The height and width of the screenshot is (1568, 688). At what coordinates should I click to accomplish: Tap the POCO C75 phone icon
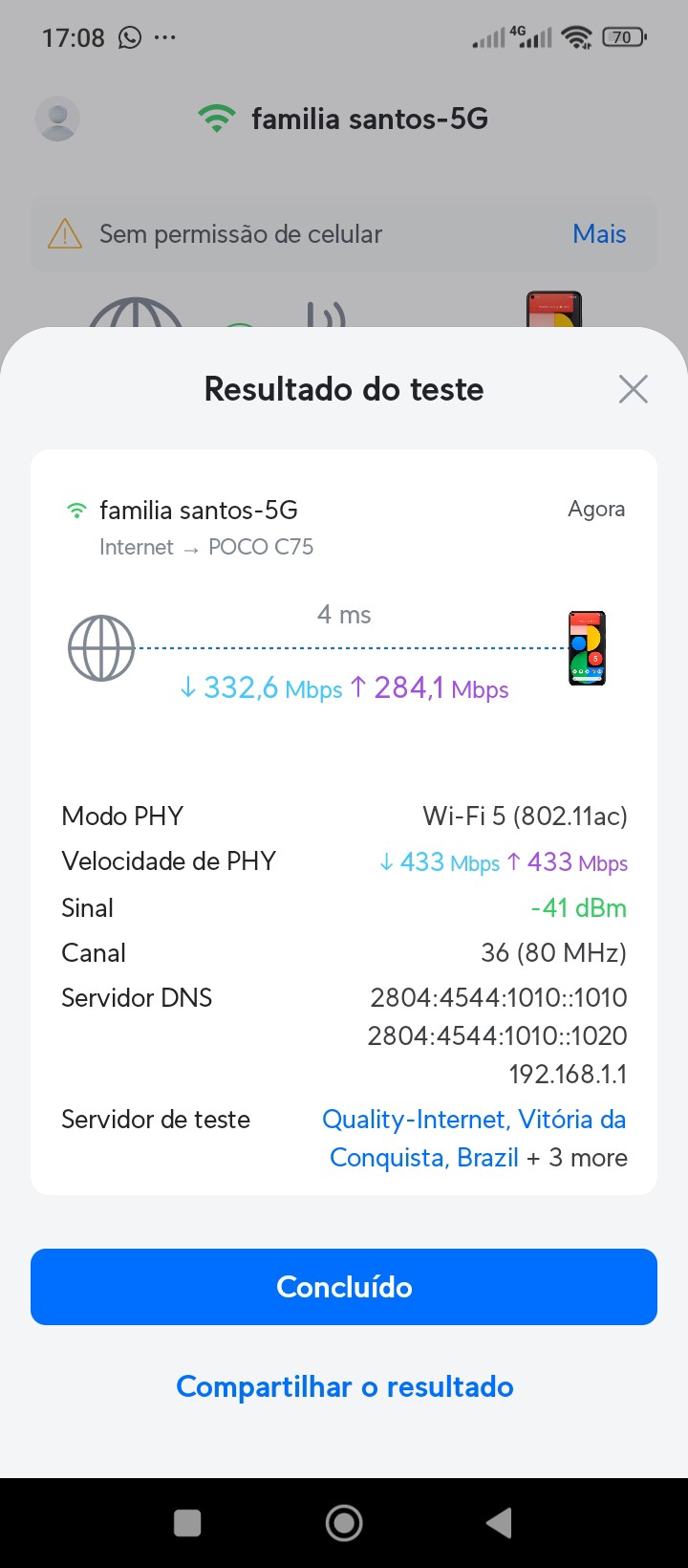pos(587,648)
